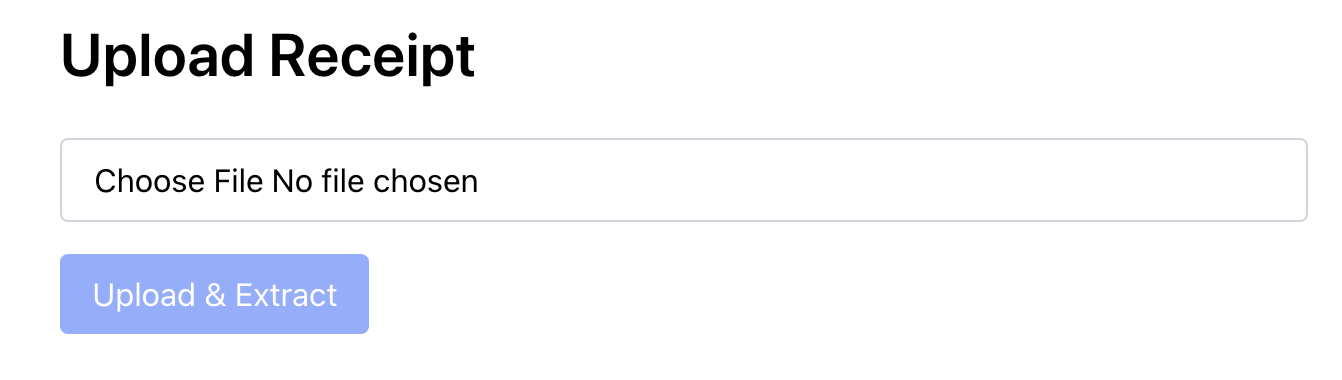Click the Upload Receipt heading

[x=268, y=56]
